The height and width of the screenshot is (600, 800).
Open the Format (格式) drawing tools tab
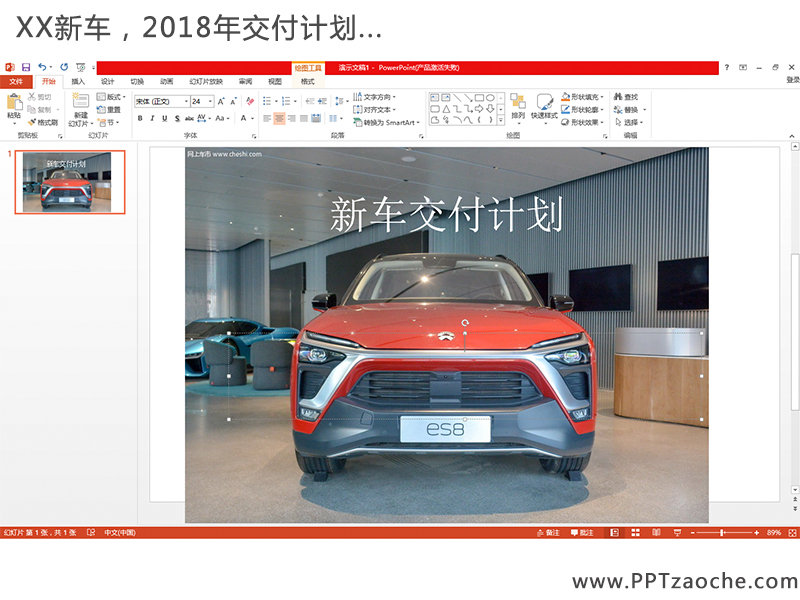coord(308,82)
